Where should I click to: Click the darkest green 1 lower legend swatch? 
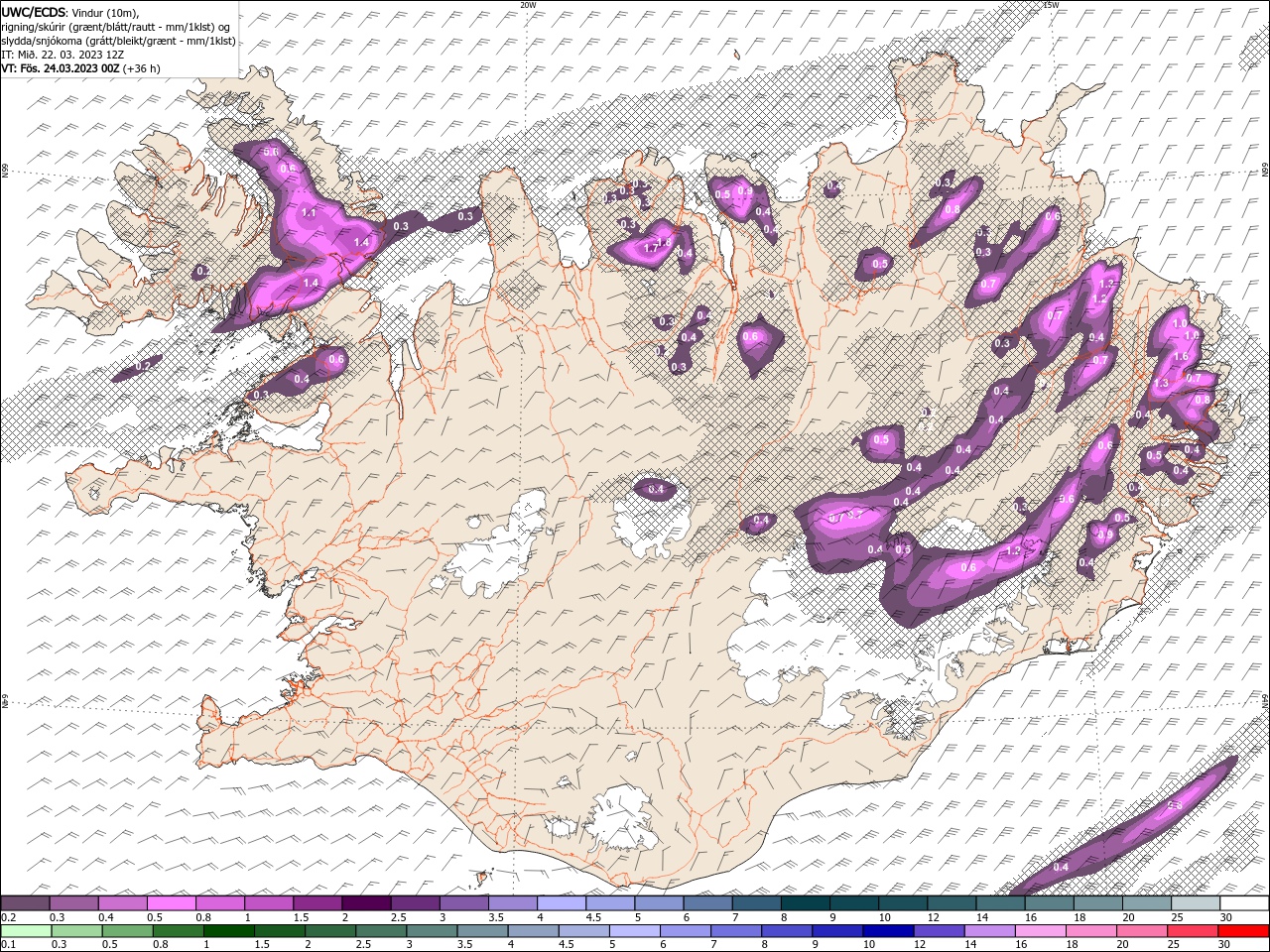(x=228, y=931)
